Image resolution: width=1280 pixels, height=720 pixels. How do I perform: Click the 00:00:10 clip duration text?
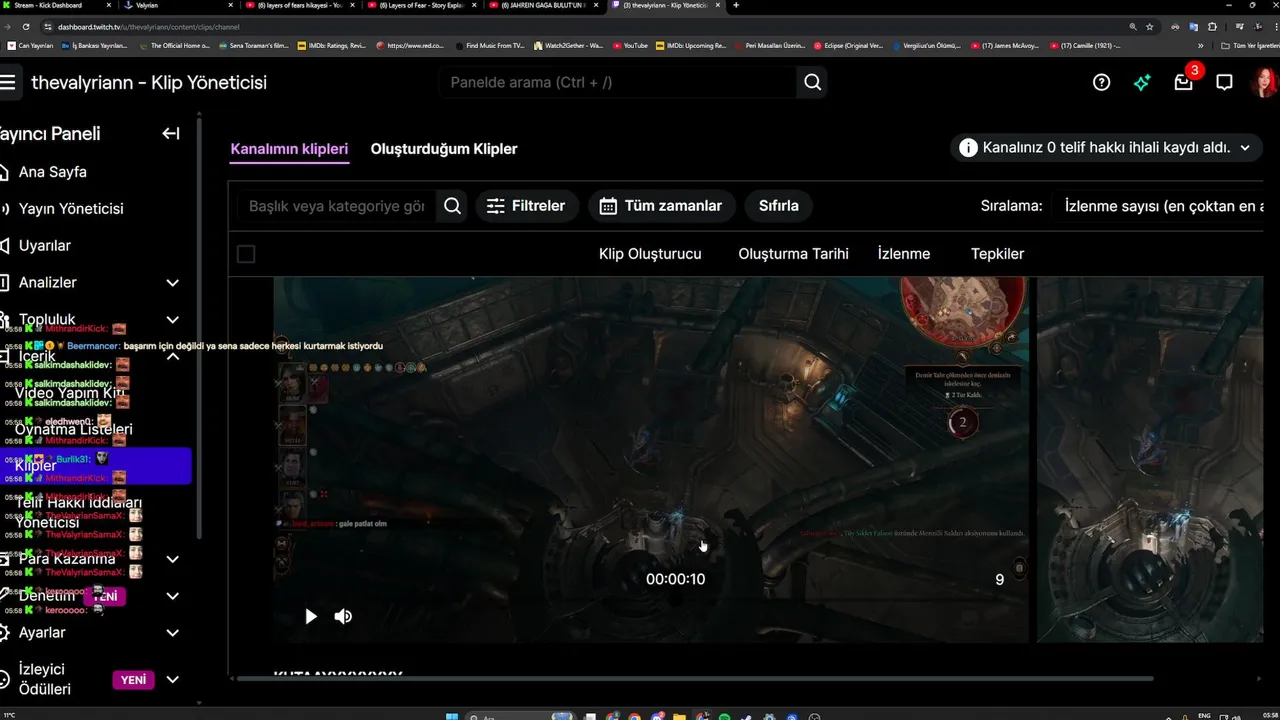click(675, 579)
